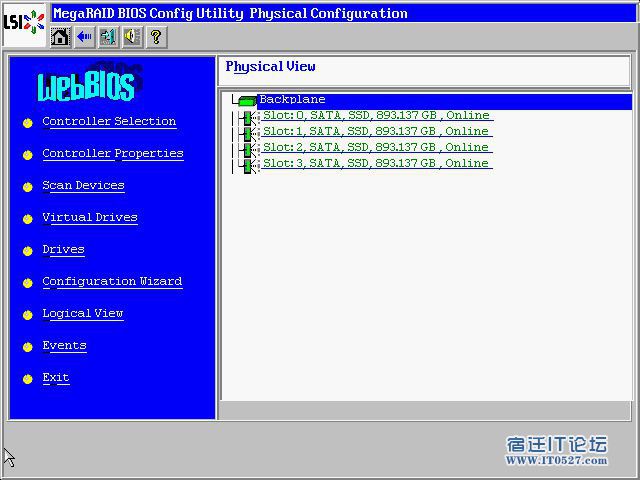Select Slot: 0 SATA SSD drive entry
Screen dimensions: 640x480
tap(377, 116)
